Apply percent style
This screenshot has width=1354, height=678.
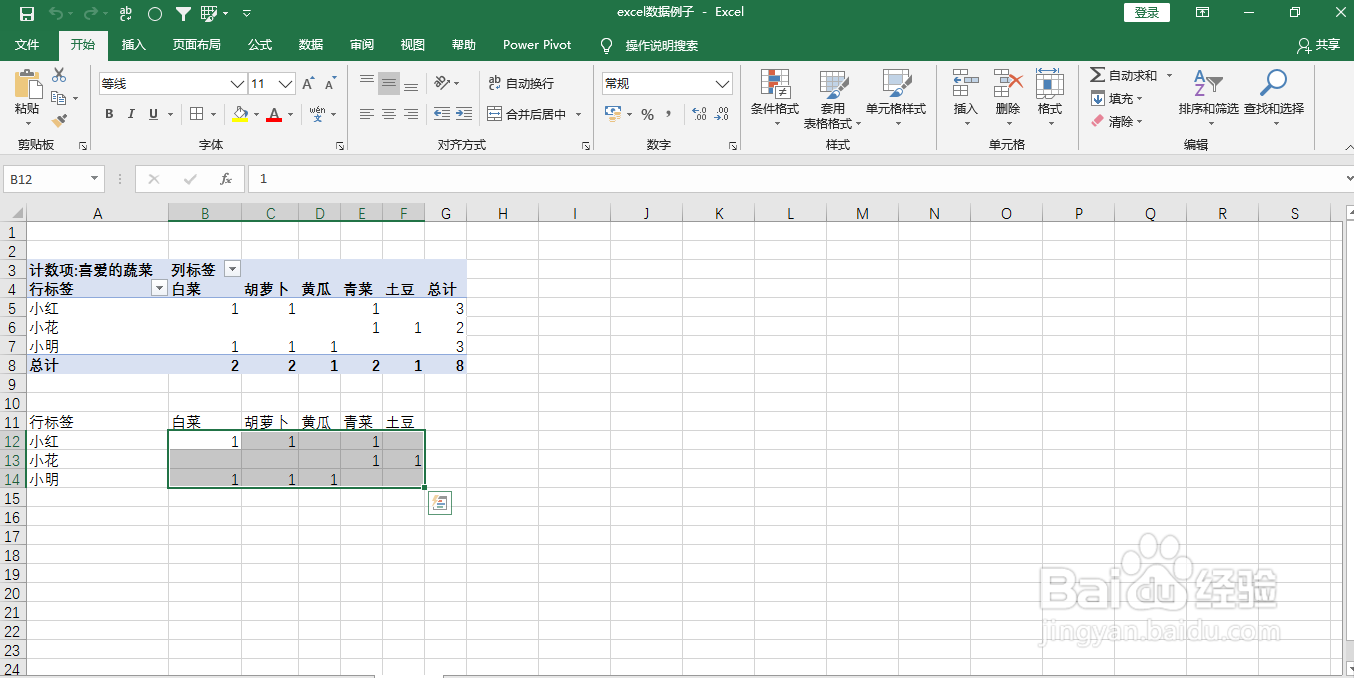(x=647, y=114)
